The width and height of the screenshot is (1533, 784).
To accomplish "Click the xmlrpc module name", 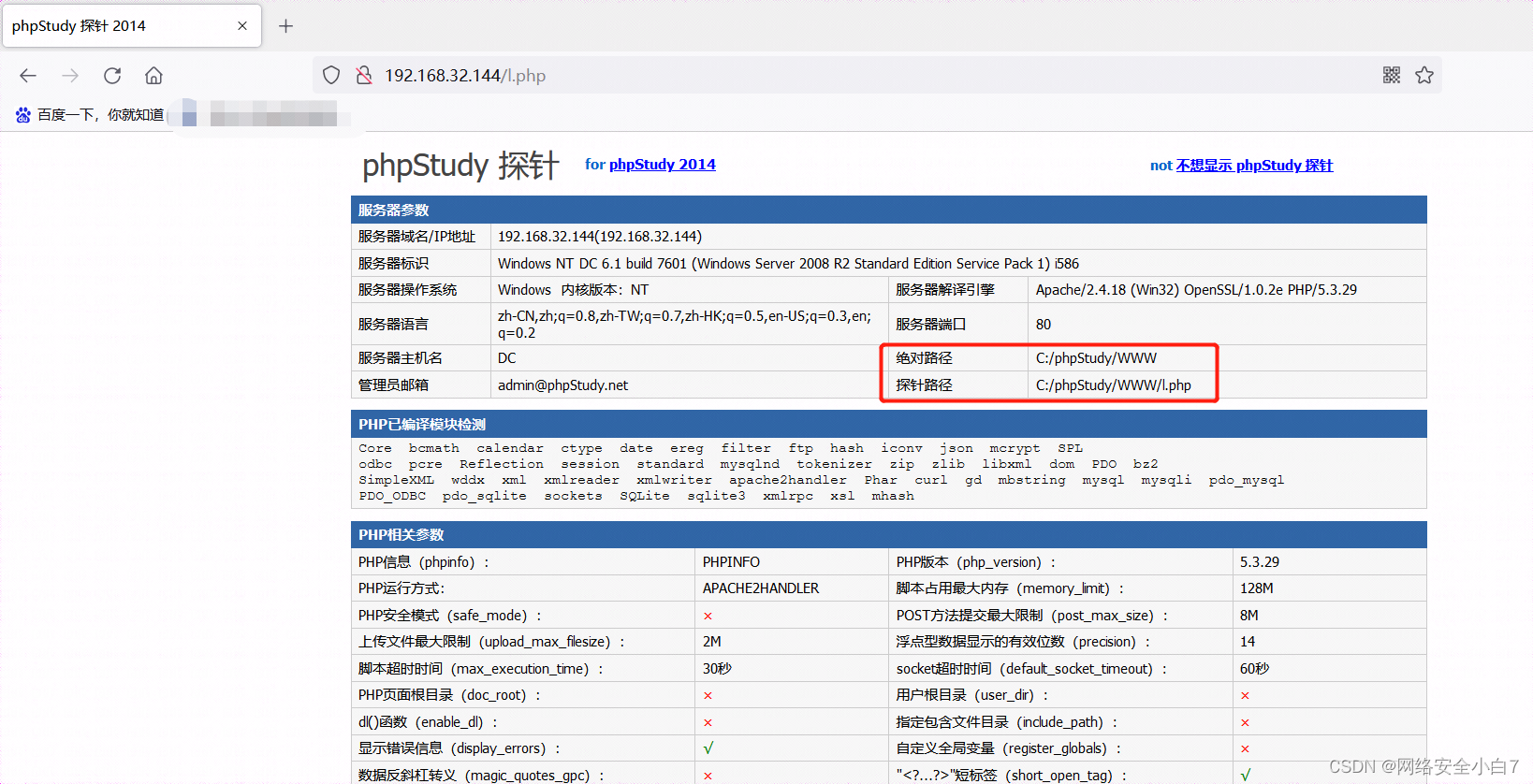I will click(x=788, y=497).
